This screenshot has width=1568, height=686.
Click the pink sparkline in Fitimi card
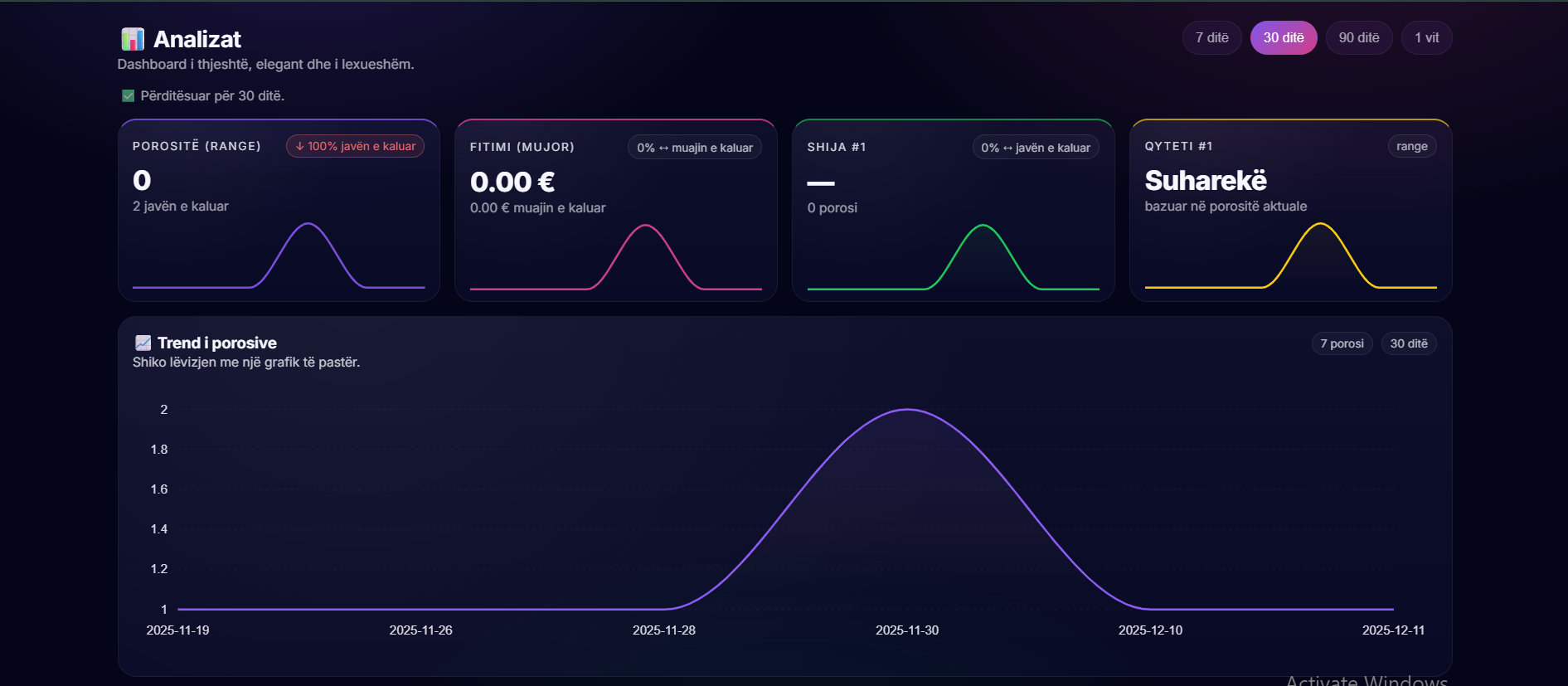[645, 226]
